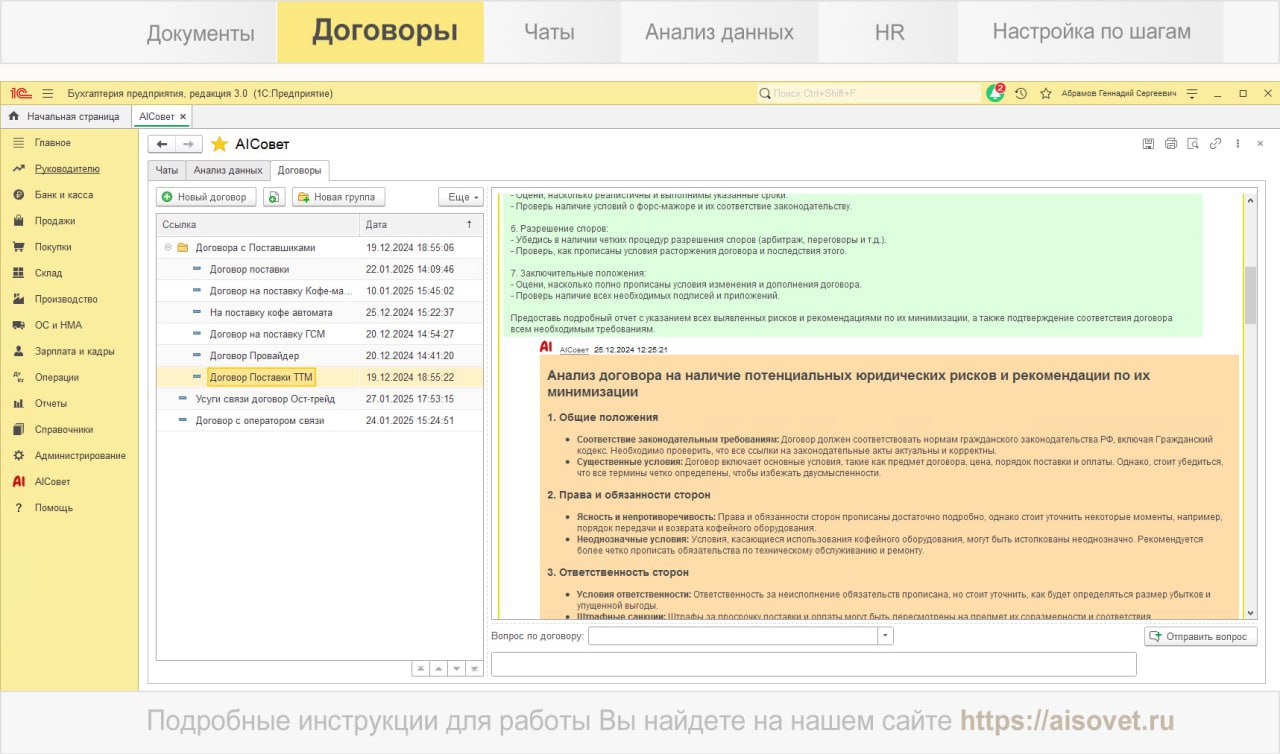The image size is (1280, 754).
Task: Open the service settings lines icon
Action: pyautogui.click(x=1191, y=93)
